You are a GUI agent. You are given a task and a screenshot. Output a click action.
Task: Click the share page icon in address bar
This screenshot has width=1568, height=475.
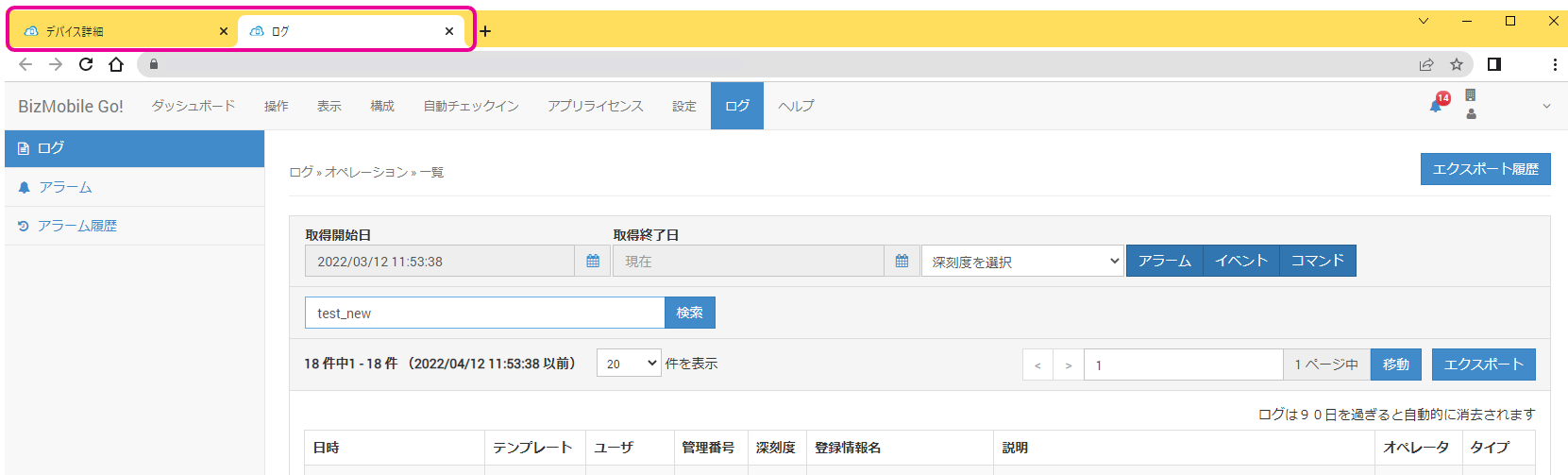pyautogui.click(x=1426, y=64)
